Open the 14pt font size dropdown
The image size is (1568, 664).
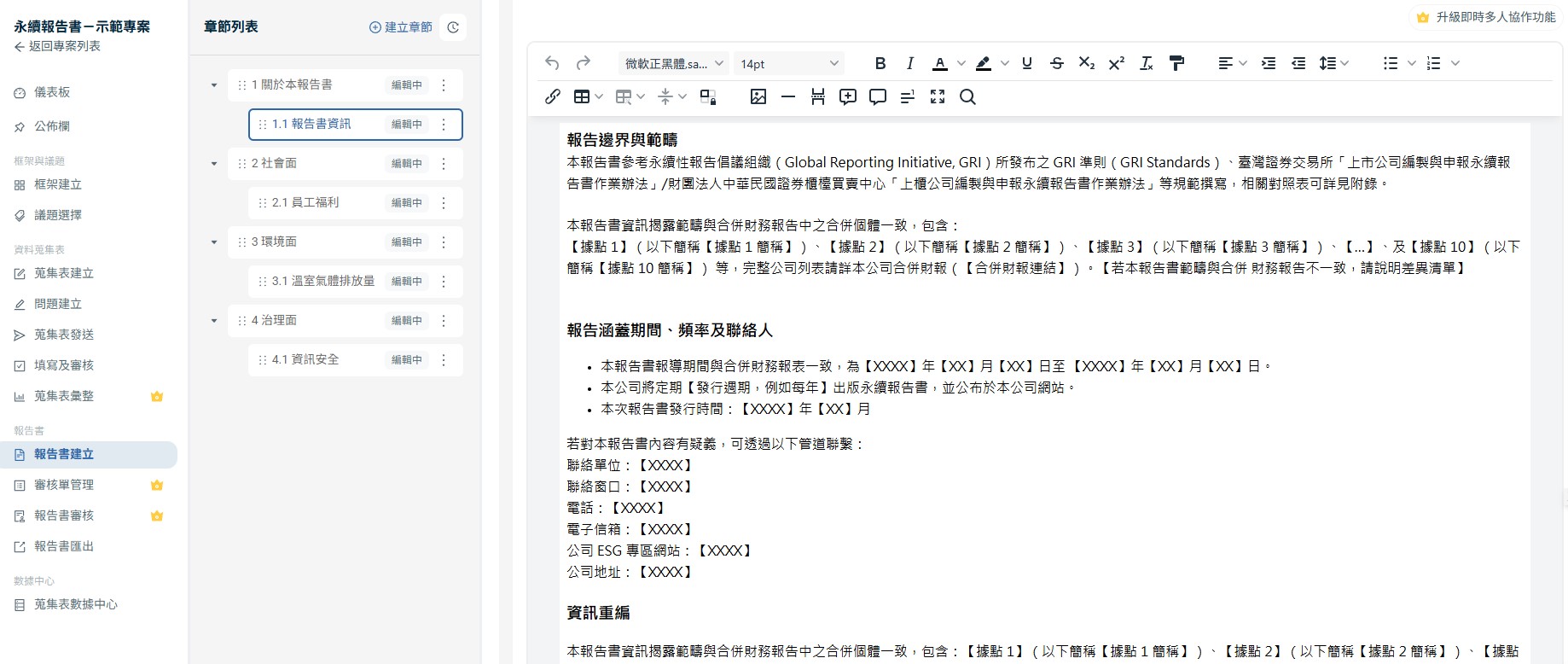(x=788, y=63)
